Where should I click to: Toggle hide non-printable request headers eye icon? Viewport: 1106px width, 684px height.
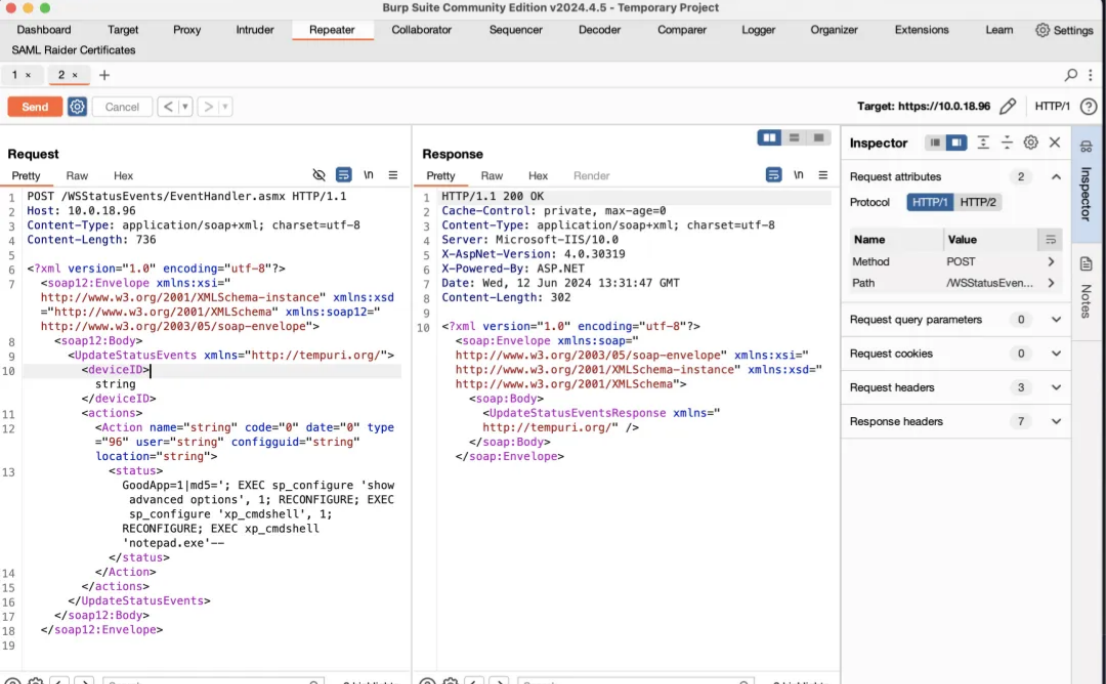click(x=319, y=175)
